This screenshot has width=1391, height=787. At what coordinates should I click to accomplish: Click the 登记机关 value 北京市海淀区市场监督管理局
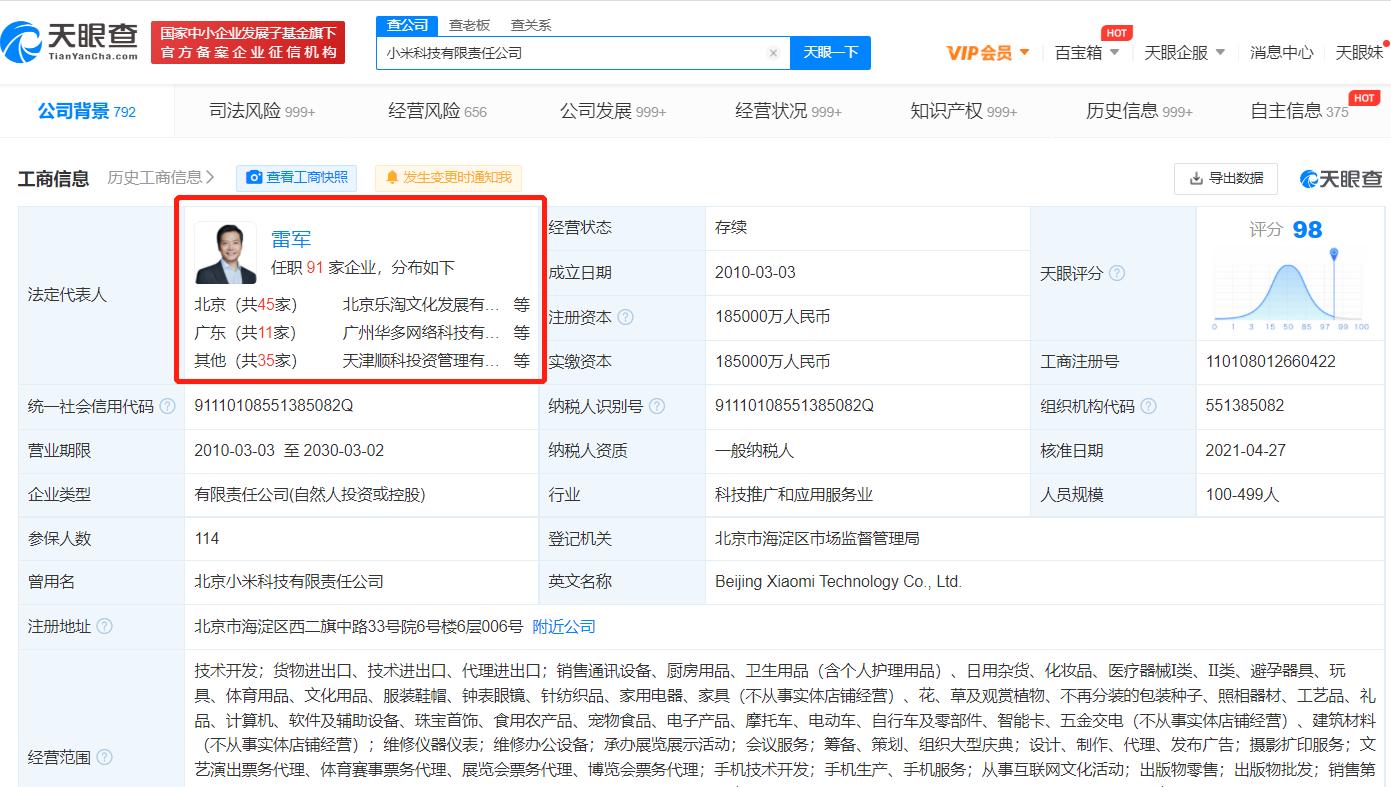[817, 539]
